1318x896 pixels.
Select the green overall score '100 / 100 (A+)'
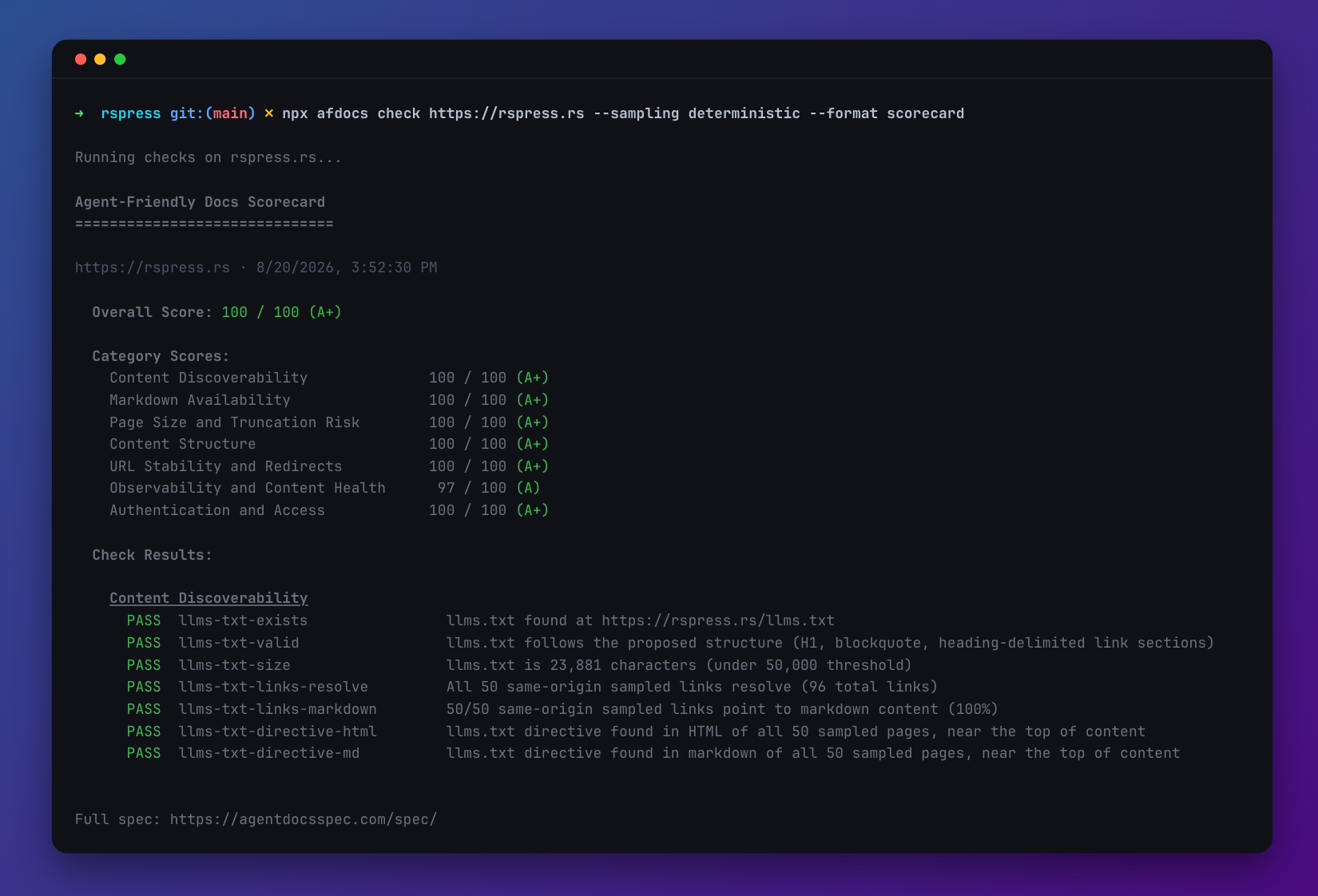282,312
